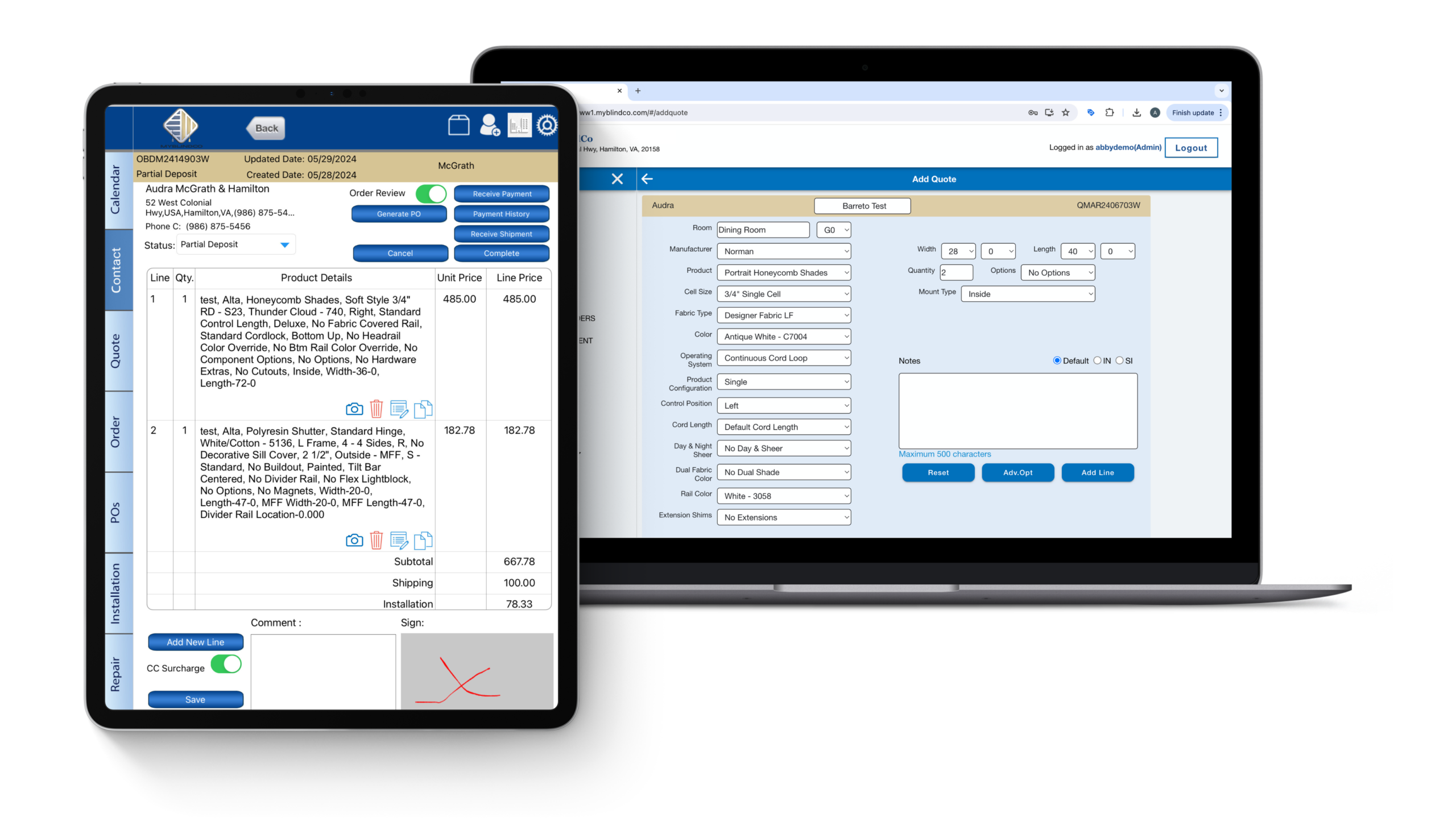Click the Settings gear icon in order header
1456x818 pixels.
pyautogui.click(x=548, y=128)
